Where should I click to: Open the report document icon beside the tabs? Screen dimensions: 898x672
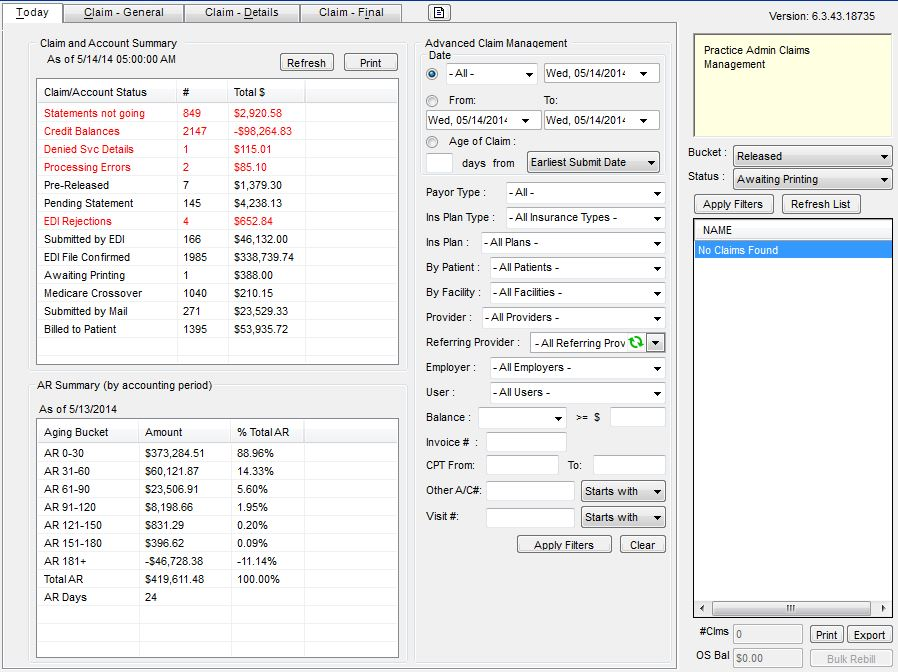(436, 13)
